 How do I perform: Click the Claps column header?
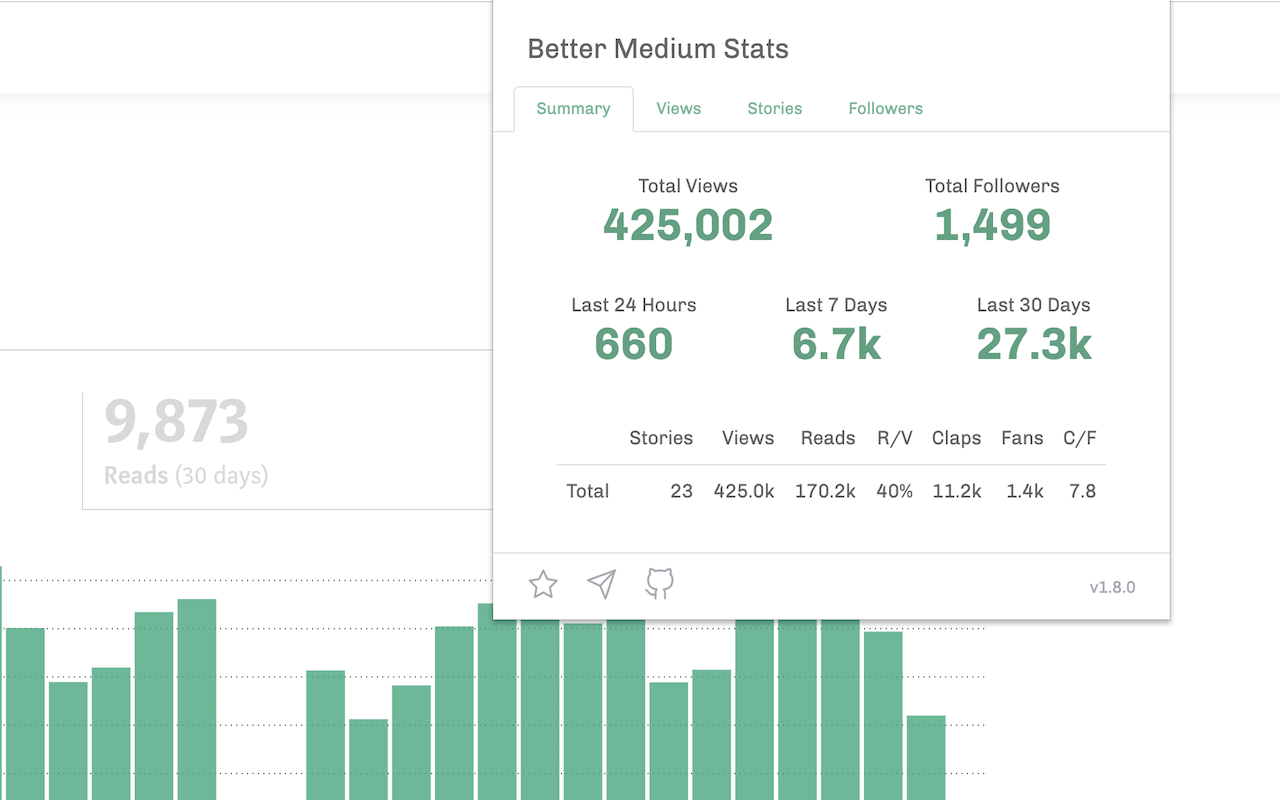[957, 438]
